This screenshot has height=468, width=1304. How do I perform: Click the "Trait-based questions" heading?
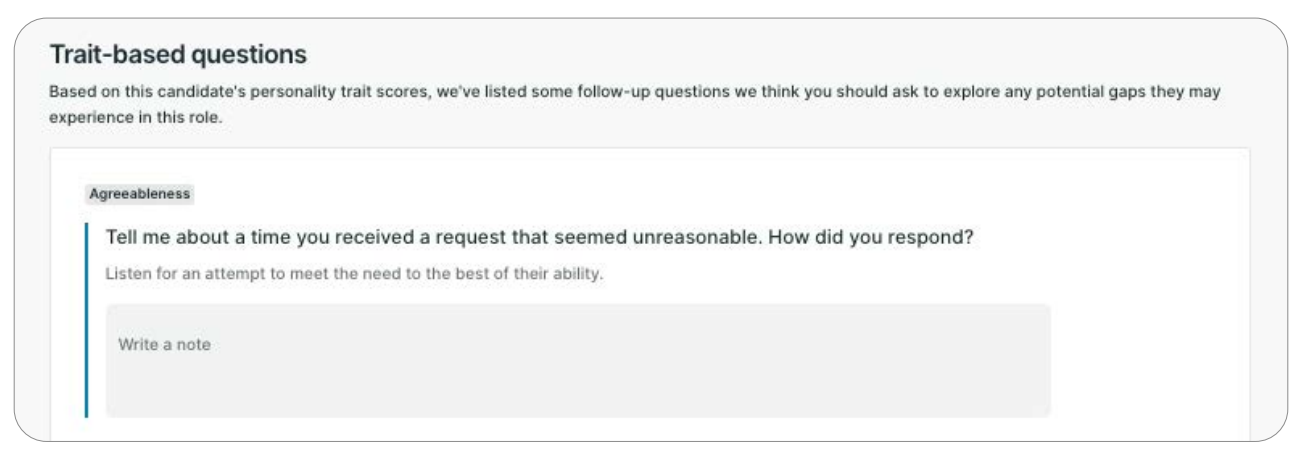click(178, 53)
